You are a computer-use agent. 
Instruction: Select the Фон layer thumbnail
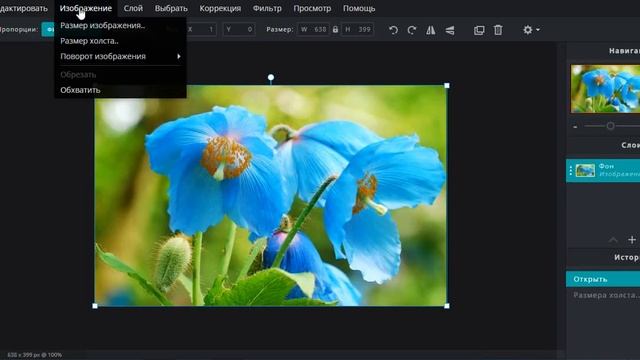pyautogui.click(x=585, y=170)
